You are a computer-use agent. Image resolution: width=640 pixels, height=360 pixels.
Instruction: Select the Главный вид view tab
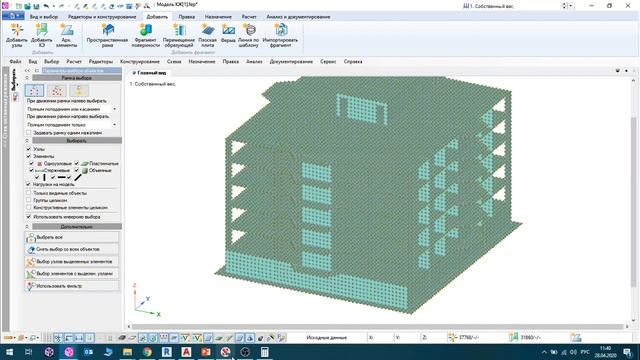pos(149,72)
